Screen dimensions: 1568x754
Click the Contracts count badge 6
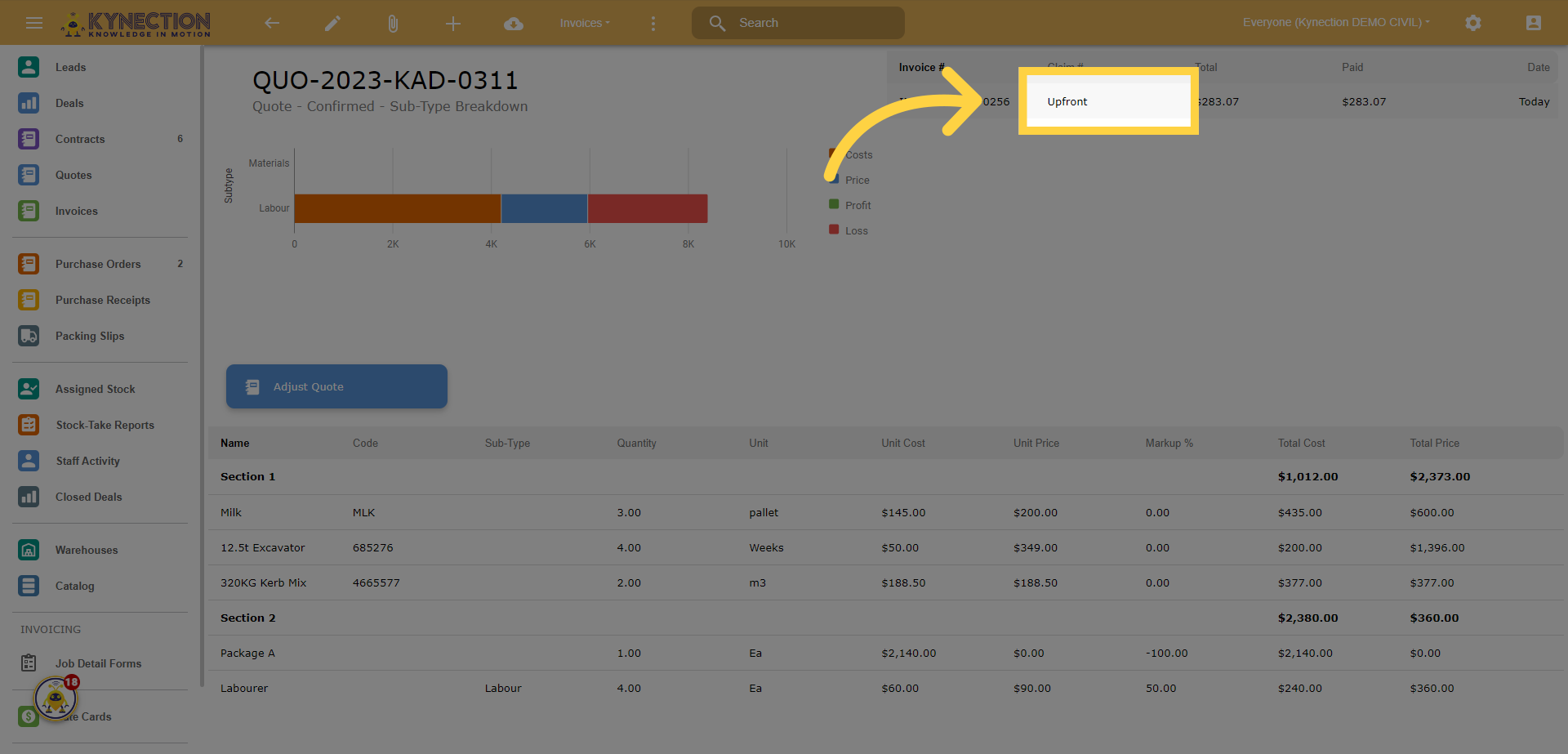[x=180, y=139]
